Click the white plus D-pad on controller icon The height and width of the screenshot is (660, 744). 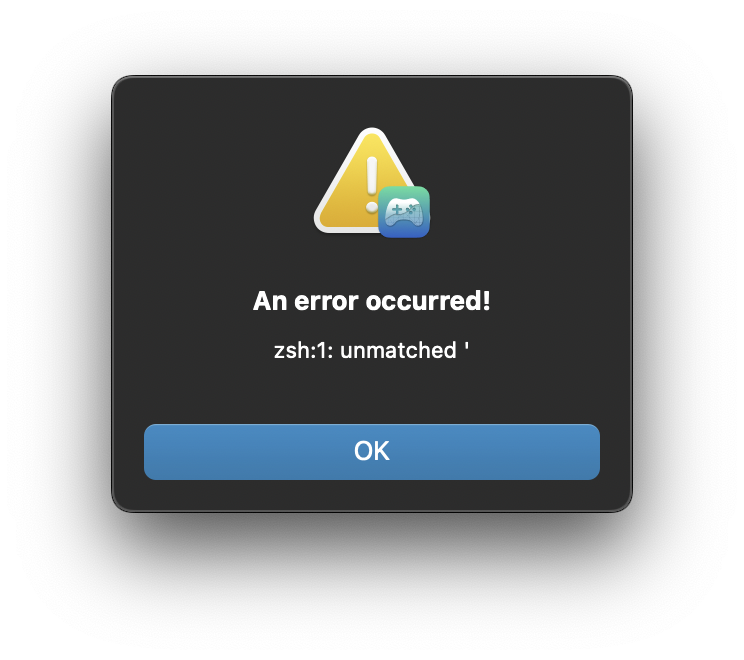(396, 209)
